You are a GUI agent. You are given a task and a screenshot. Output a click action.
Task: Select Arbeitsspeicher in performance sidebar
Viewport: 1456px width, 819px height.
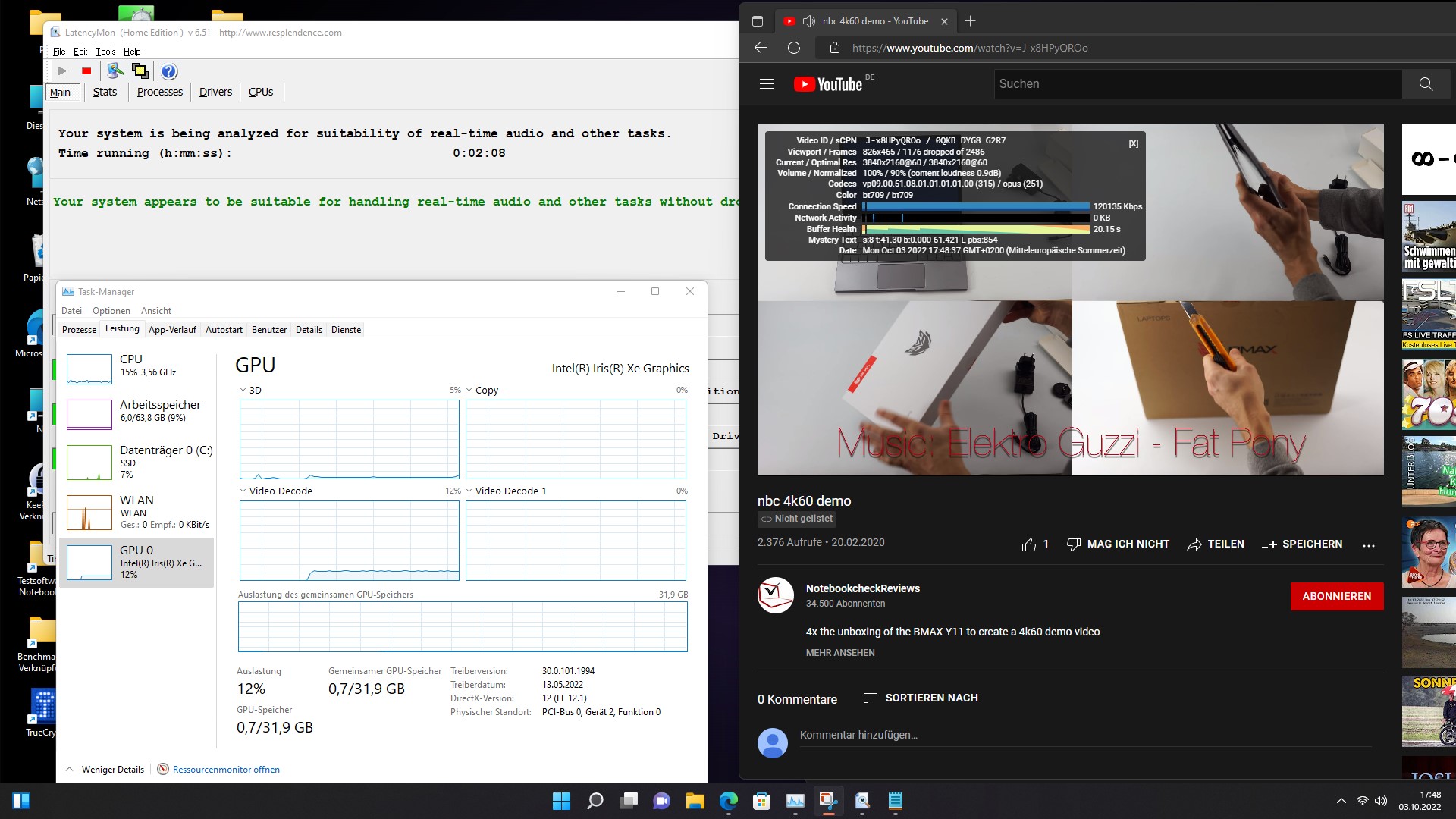[136, 414]
